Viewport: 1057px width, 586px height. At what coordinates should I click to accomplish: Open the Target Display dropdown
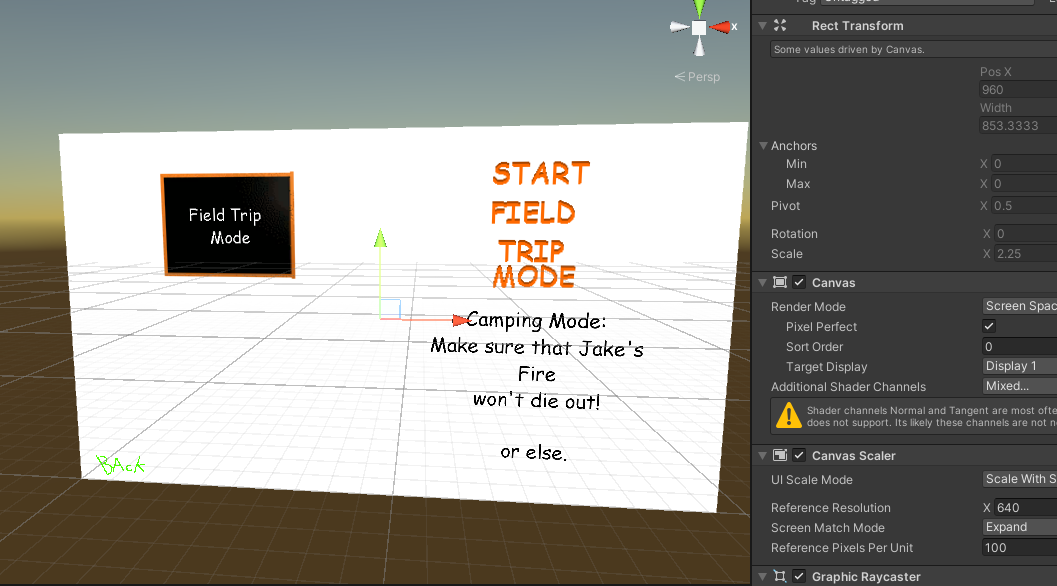[1020, 366]
